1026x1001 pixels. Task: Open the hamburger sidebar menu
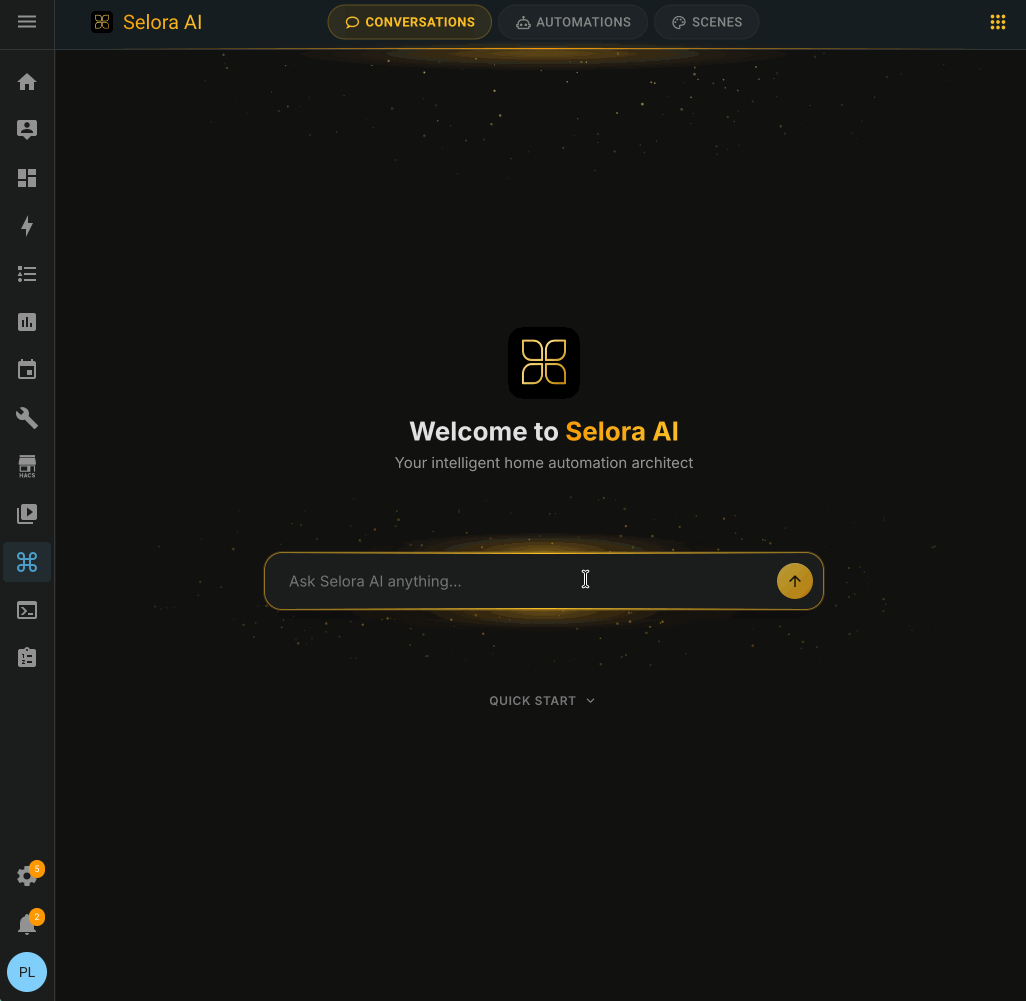(x=27, y=22)
